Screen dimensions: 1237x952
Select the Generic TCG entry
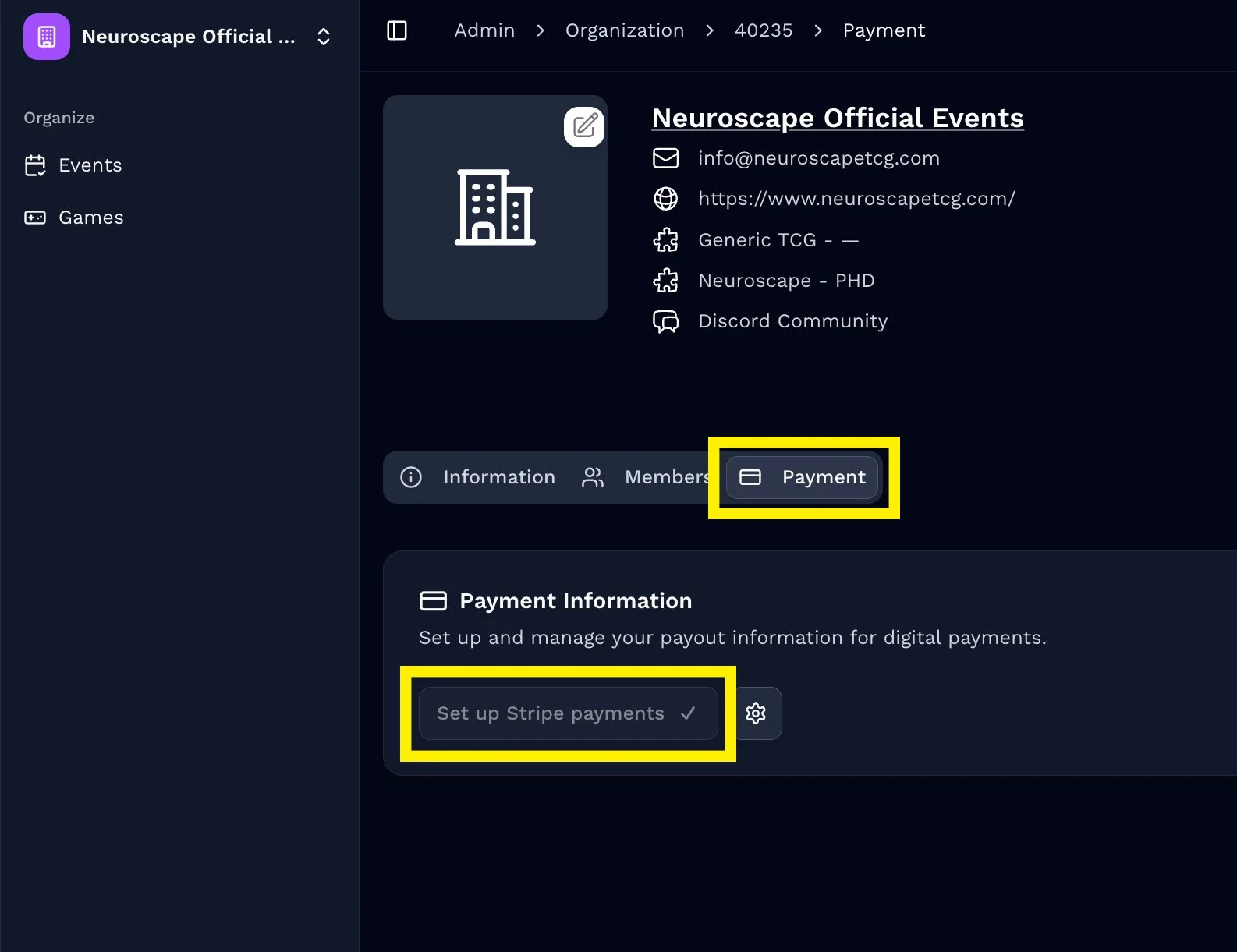click(778, 240)
